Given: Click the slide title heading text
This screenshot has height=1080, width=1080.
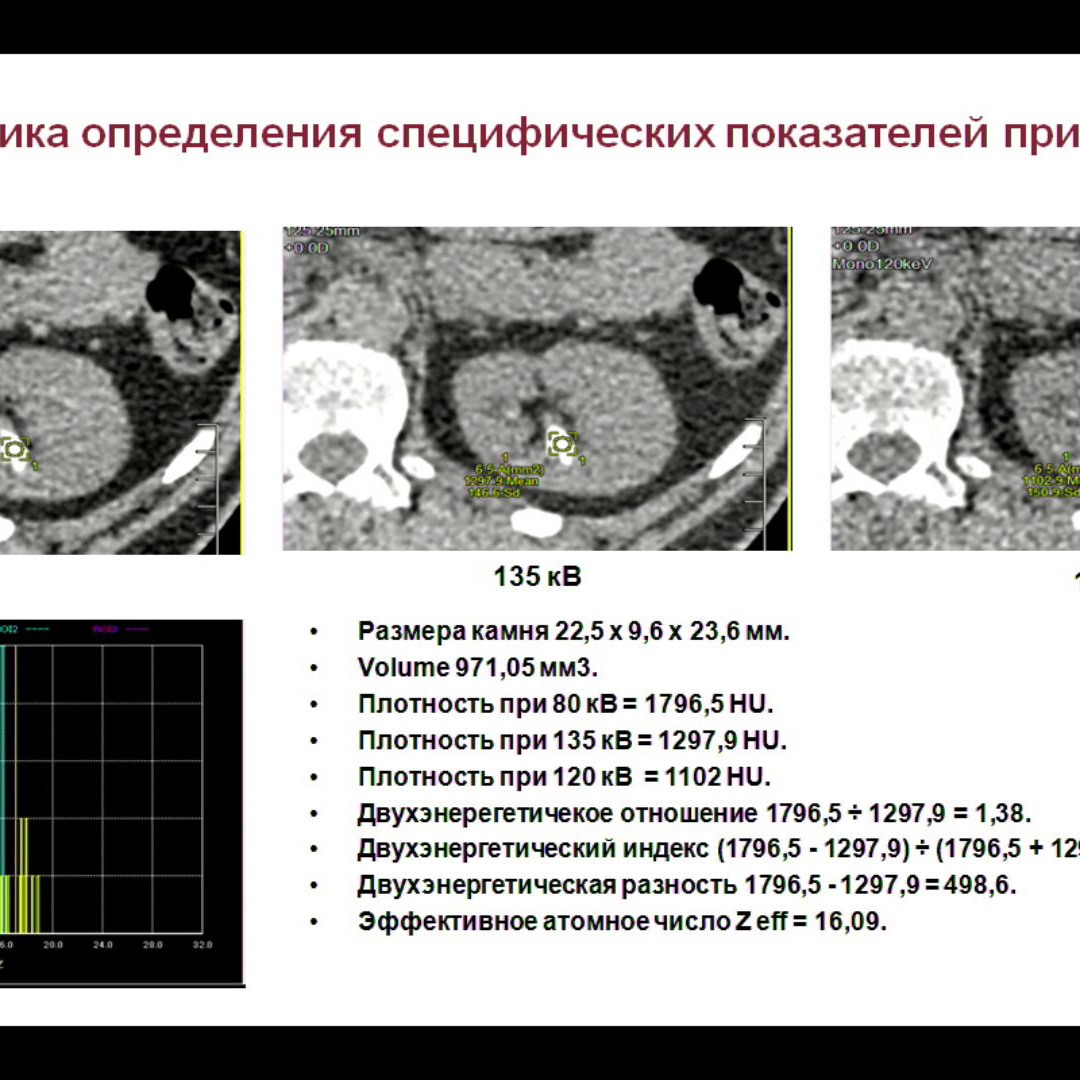Looking at the screenshot, I should [540, 133].
